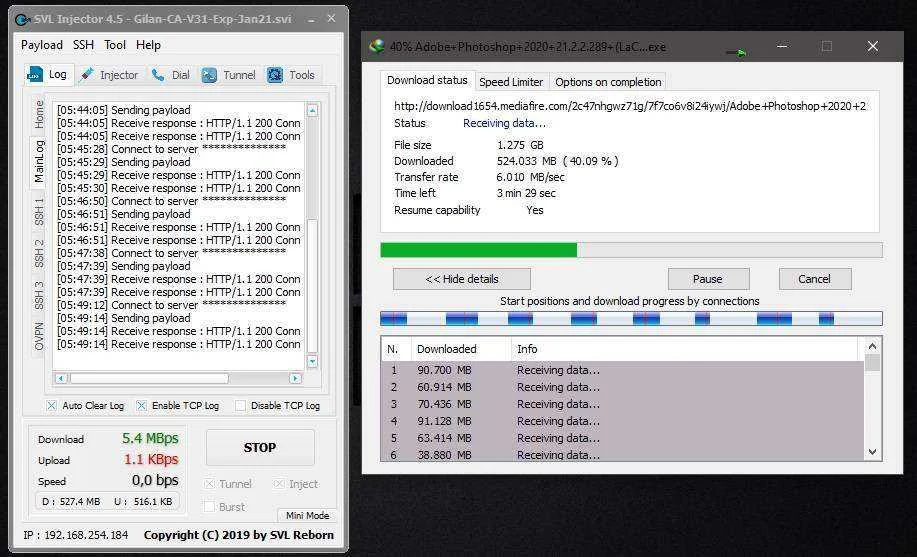Select the SSH 1 vertical tab
Viewport: 917px width, 557px height.
[39, 212]
